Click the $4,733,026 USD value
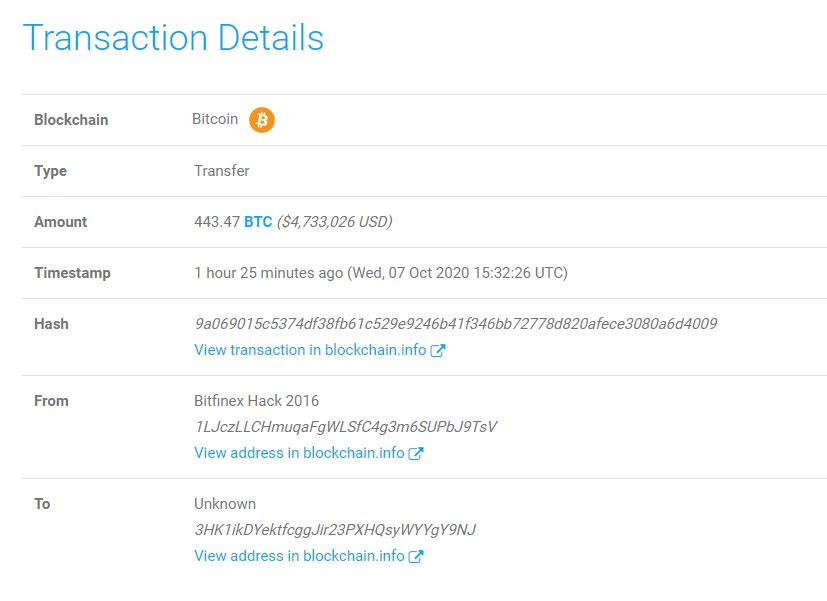 (334, 222)
